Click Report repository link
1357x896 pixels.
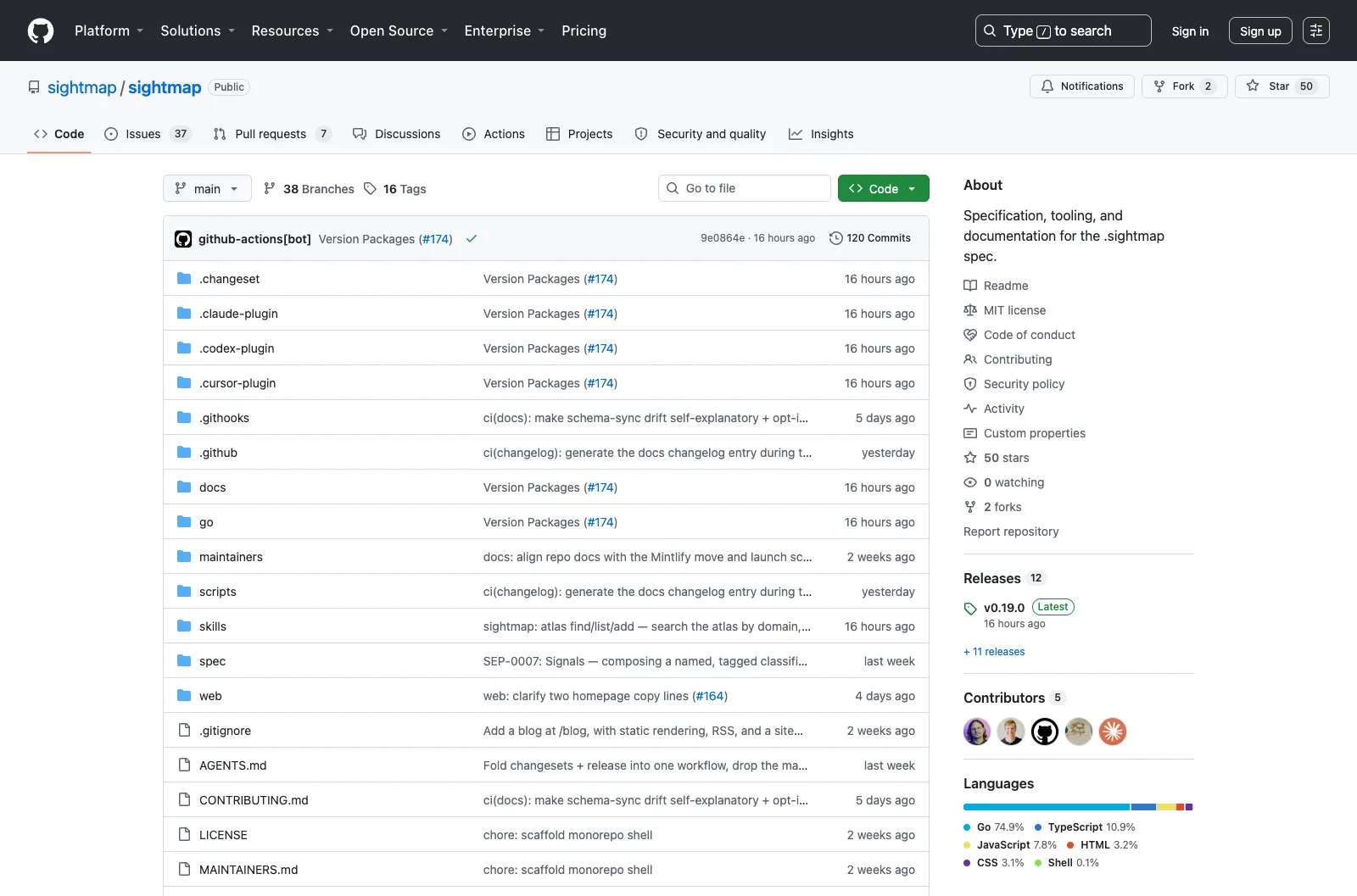(1011, 531)
